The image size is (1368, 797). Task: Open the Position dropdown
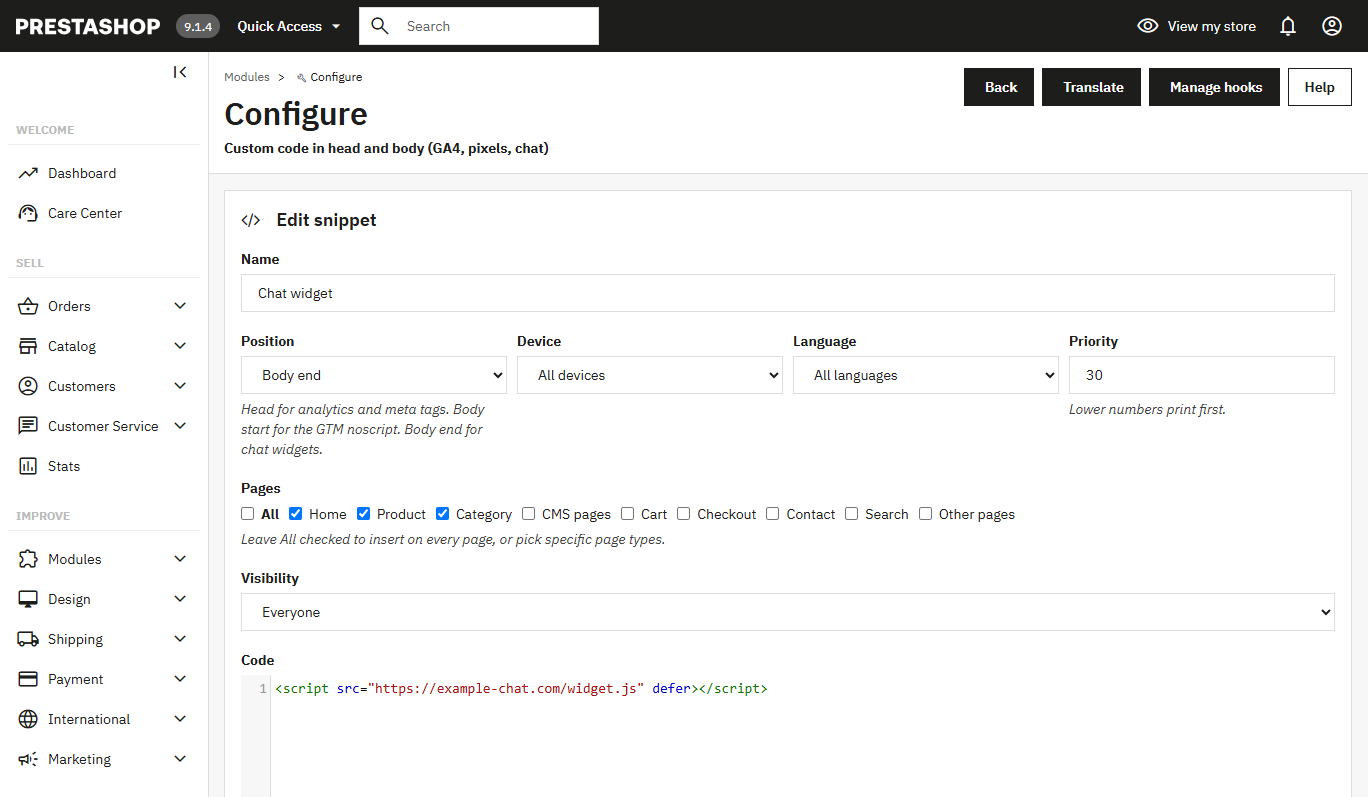pos(374,375)
